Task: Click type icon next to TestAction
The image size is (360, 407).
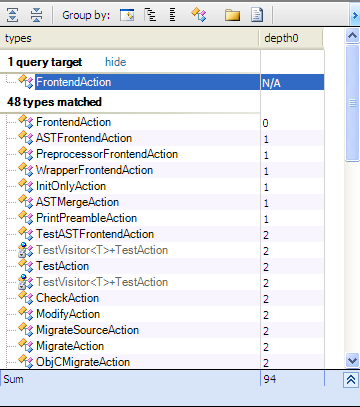Action: pyautogui.click(x=26, y=266)
